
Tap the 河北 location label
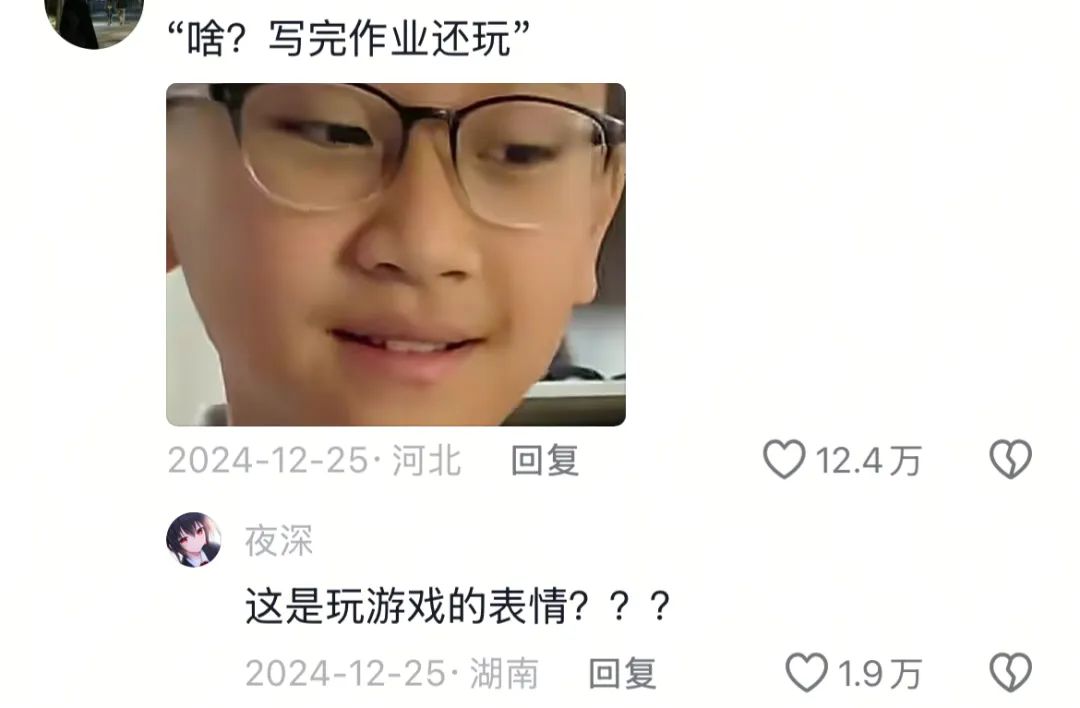(426, 460)
